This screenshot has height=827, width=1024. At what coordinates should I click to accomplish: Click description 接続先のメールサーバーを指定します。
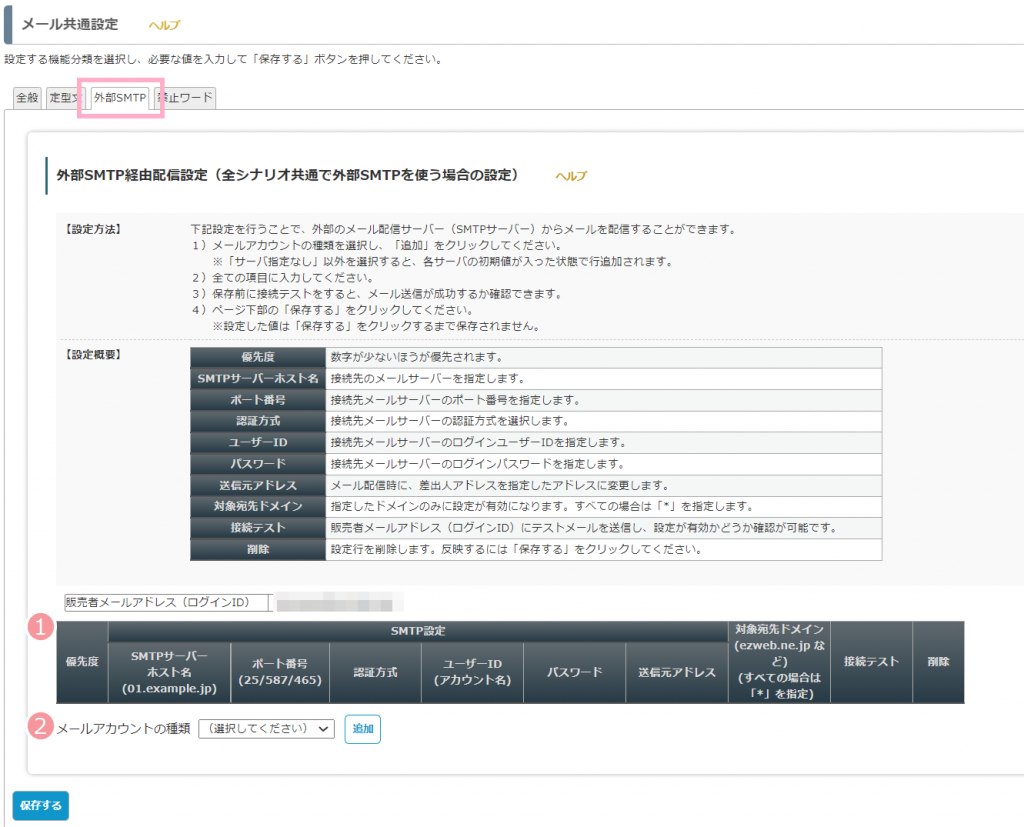(x=428, y=379)
